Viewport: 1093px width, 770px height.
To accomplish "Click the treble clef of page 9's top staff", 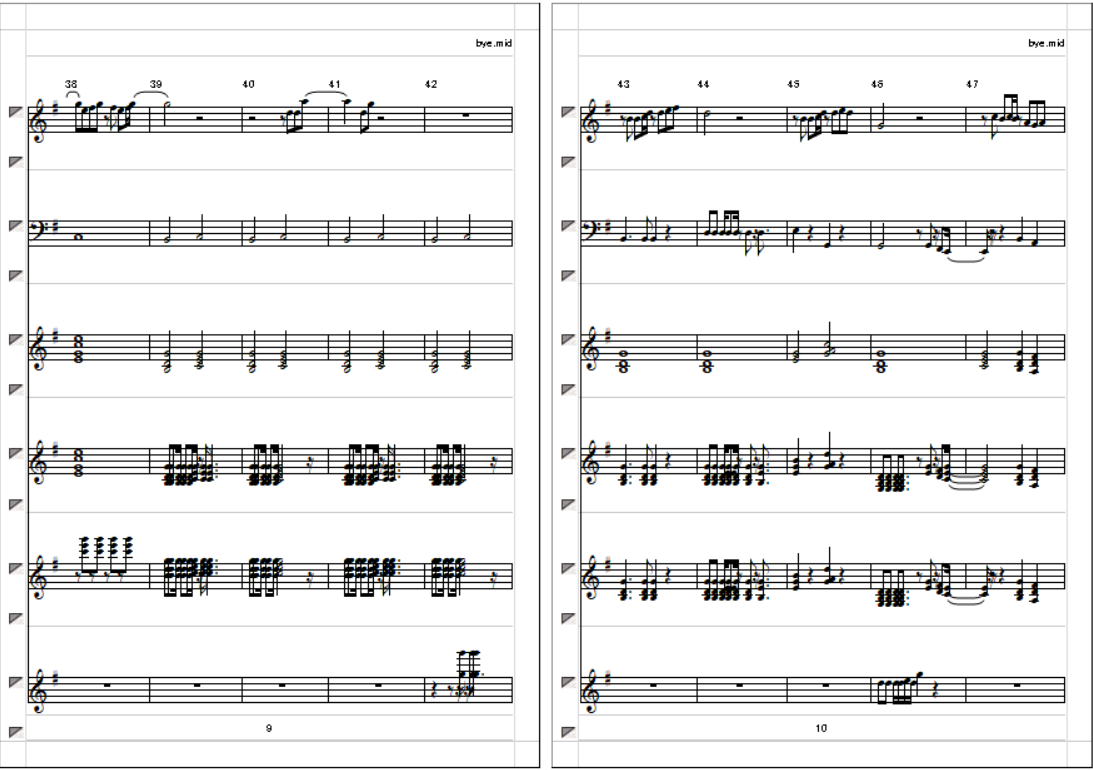I will (x=40, y=121).
